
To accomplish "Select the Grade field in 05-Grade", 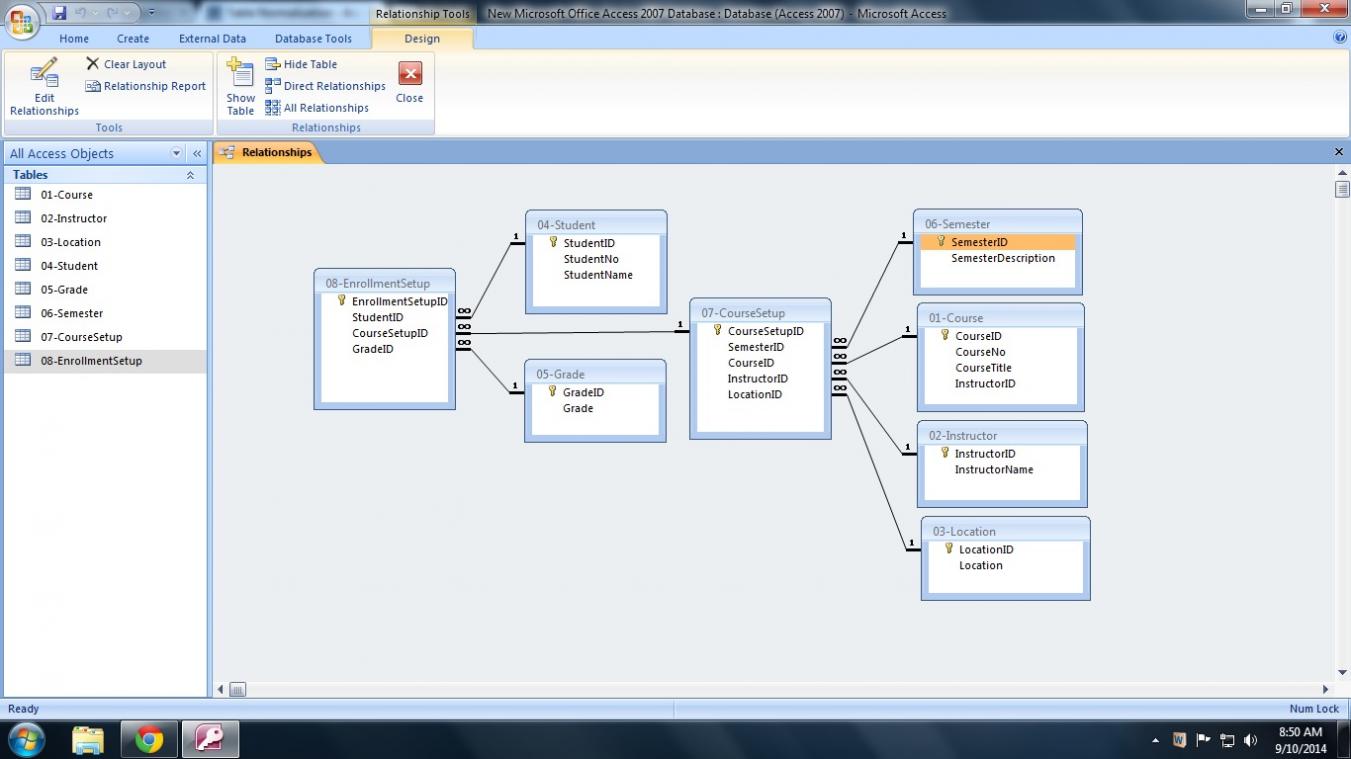I will (x=578, y=408).
